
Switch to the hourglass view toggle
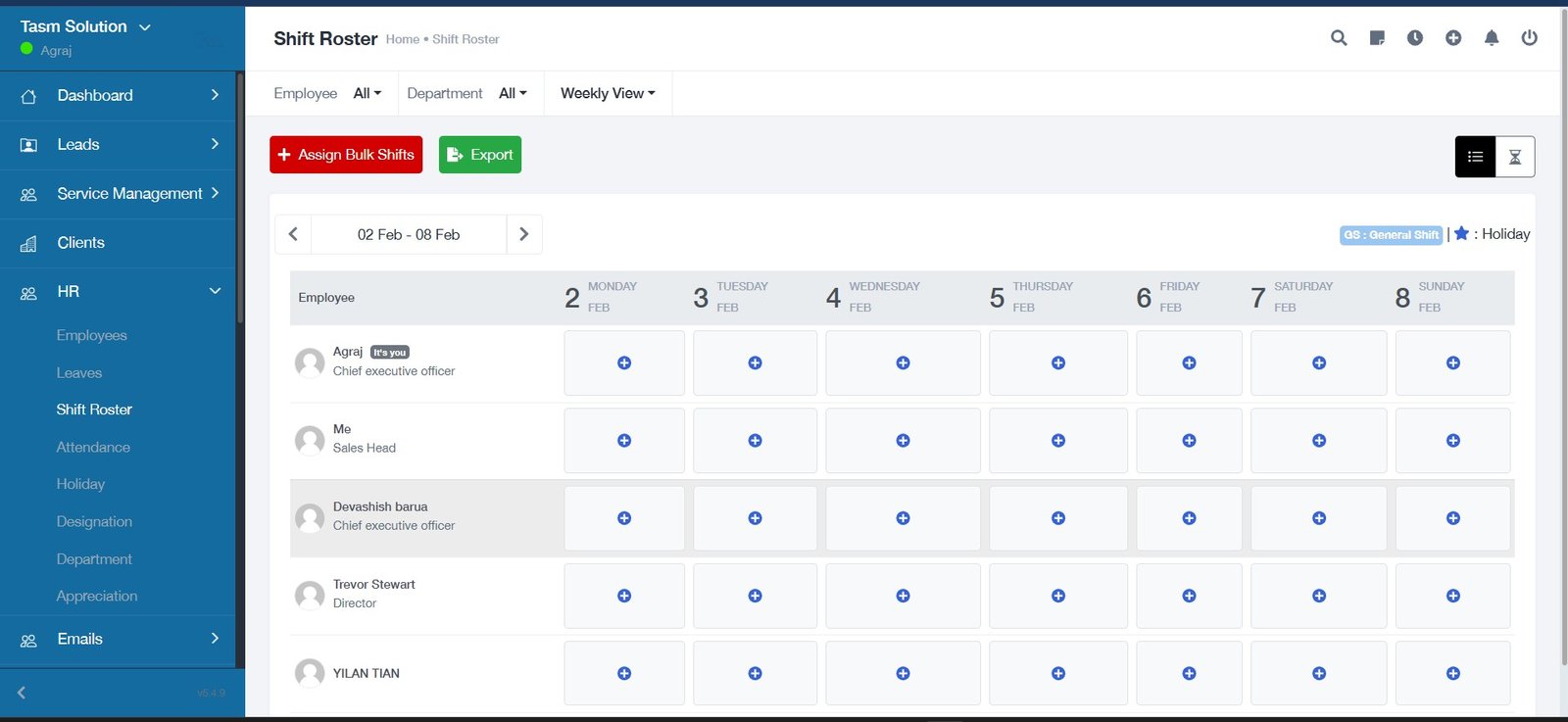pos(1515,157)
